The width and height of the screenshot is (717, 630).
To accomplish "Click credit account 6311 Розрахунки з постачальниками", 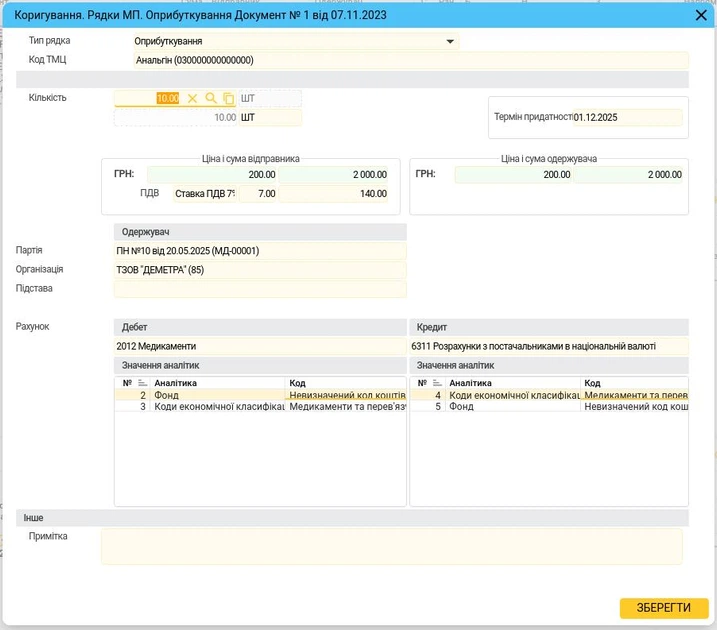I will pos(549,347).
